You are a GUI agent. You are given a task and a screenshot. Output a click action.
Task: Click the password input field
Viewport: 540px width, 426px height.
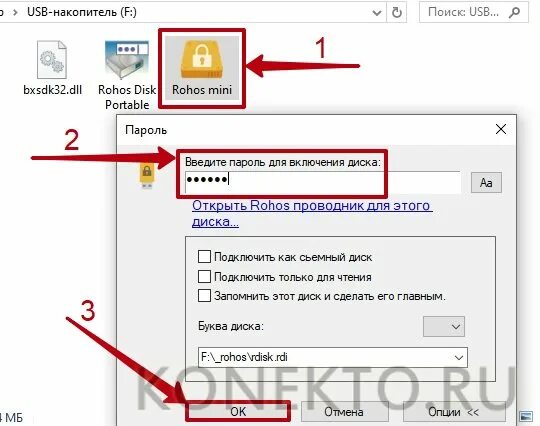(x=322, y=182)
